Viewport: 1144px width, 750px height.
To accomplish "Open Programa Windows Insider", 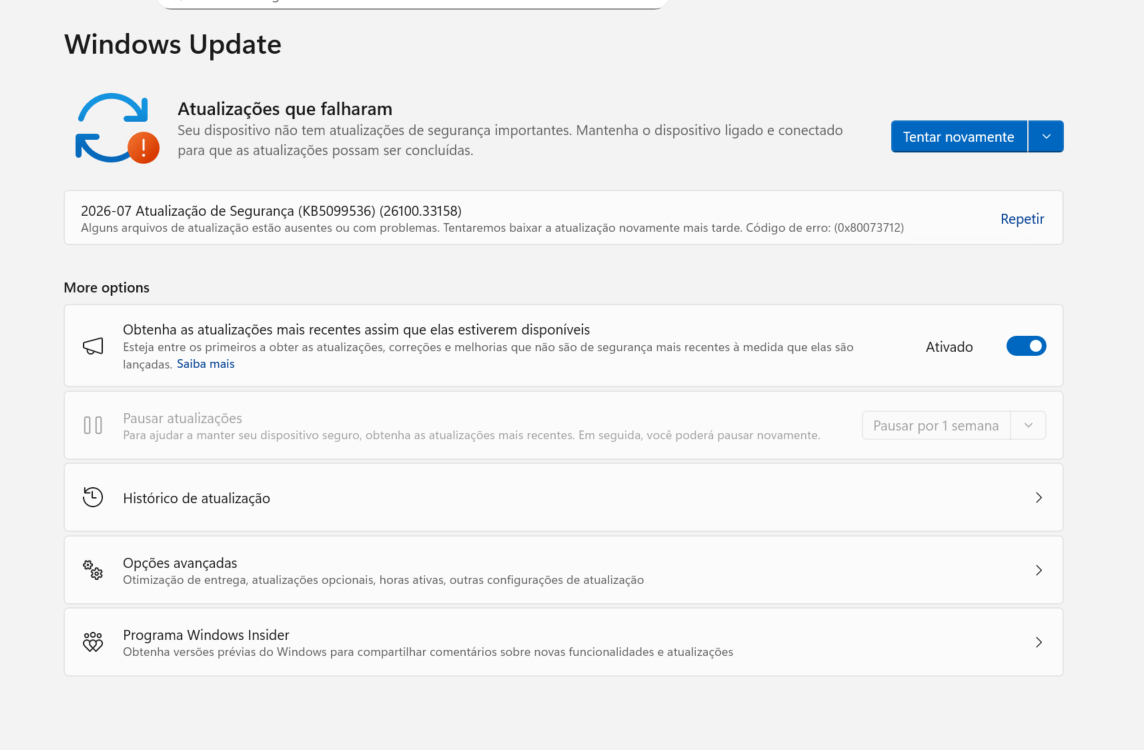I will point(563,642).
